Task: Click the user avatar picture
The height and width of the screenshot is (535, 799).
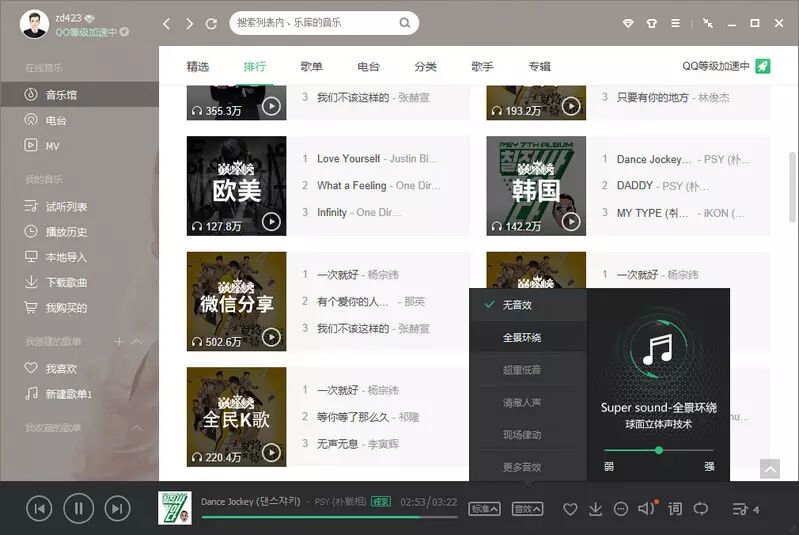Action: pyautogui.click(x=34, y=24)
